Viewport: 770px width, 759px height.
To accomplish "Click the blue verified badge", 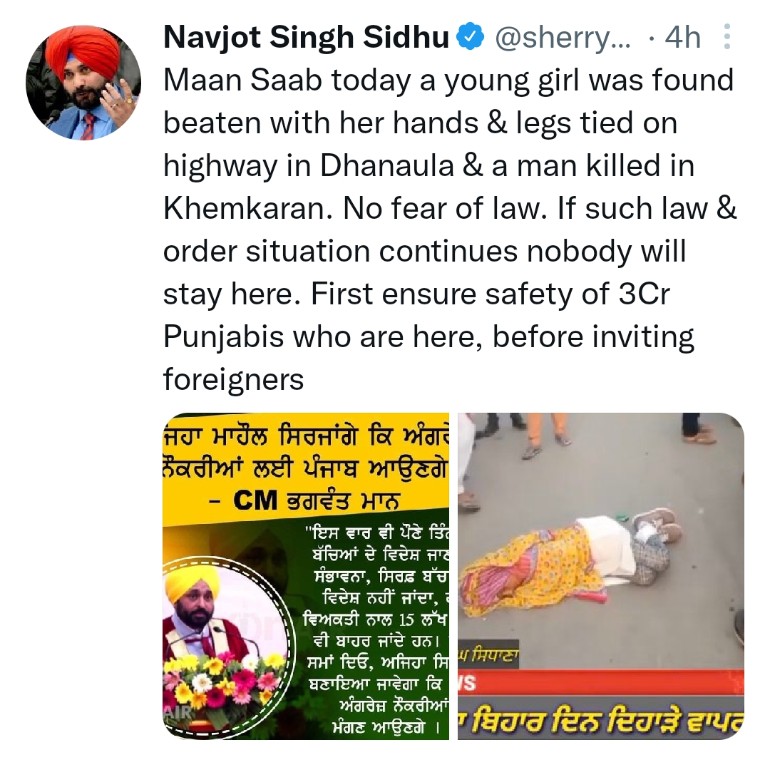I will click(470, 37).
